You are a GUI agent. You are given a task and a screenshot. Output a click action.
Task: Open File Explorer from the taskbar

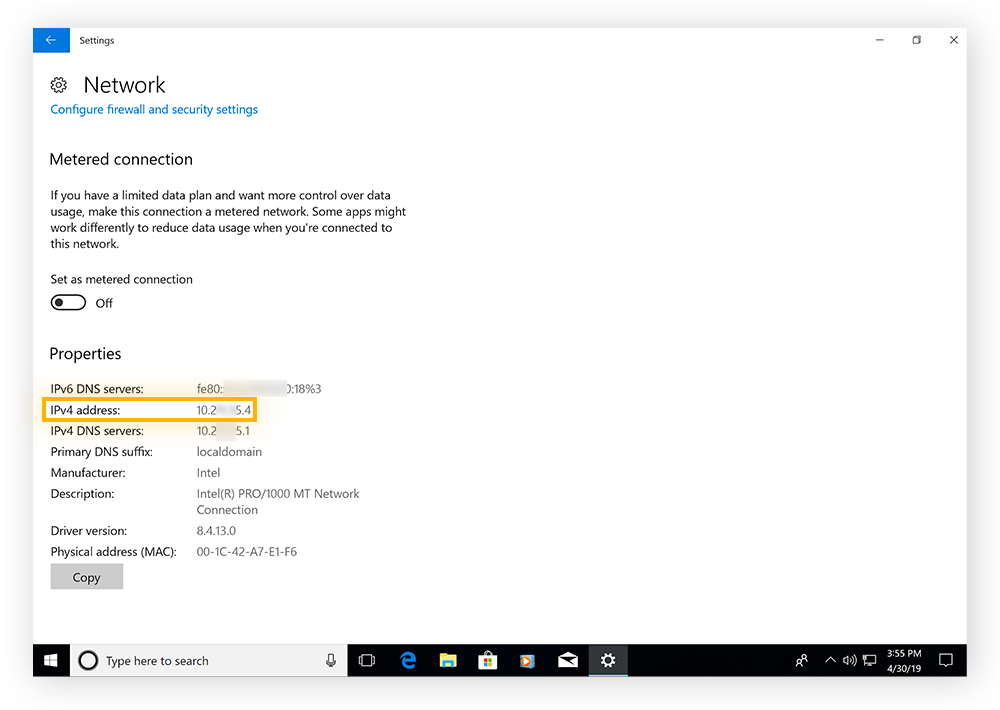click(x=448, y=660)
